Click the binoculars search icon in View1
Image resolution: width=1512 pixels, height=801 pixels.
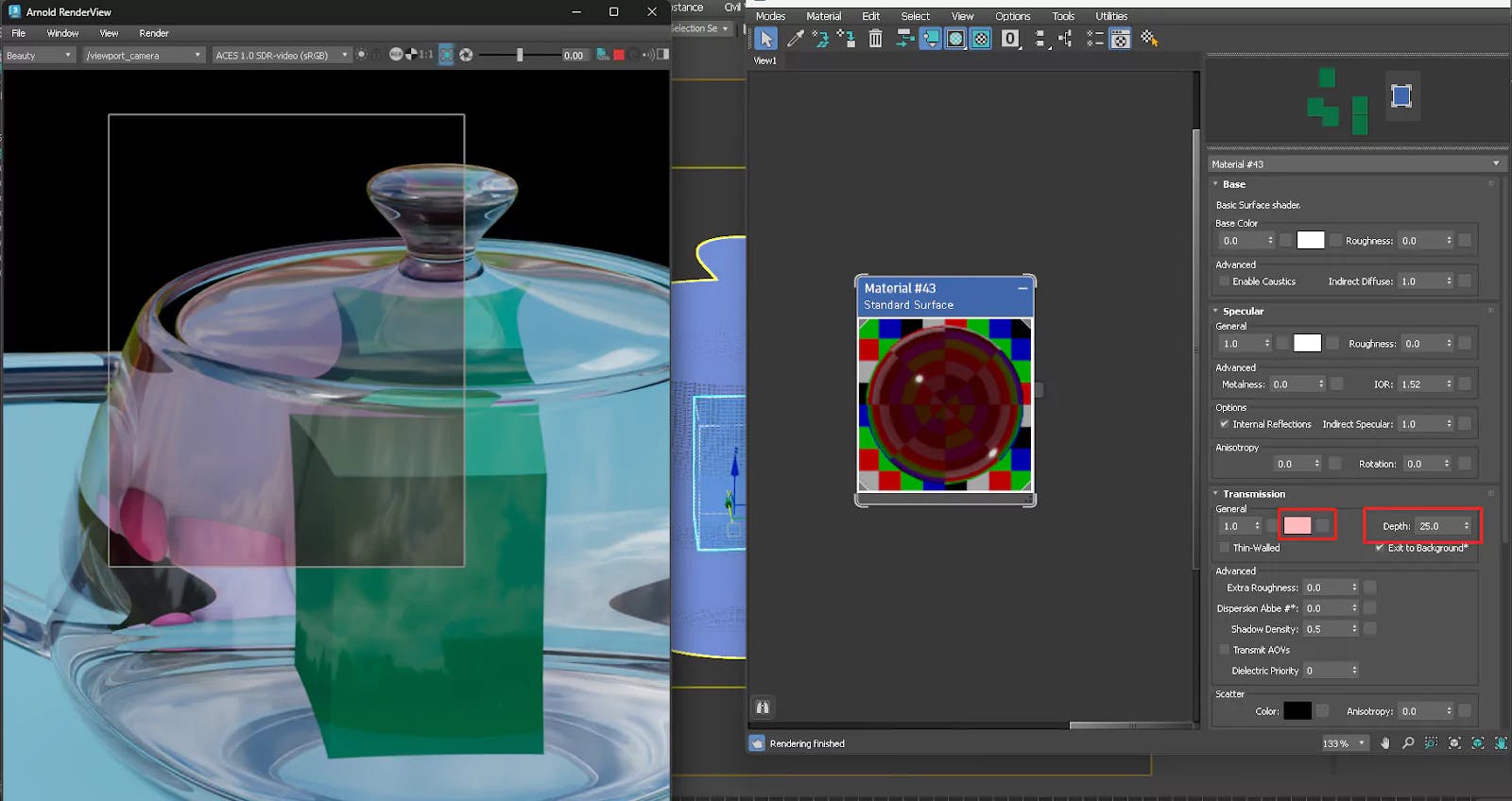[763, 707]
